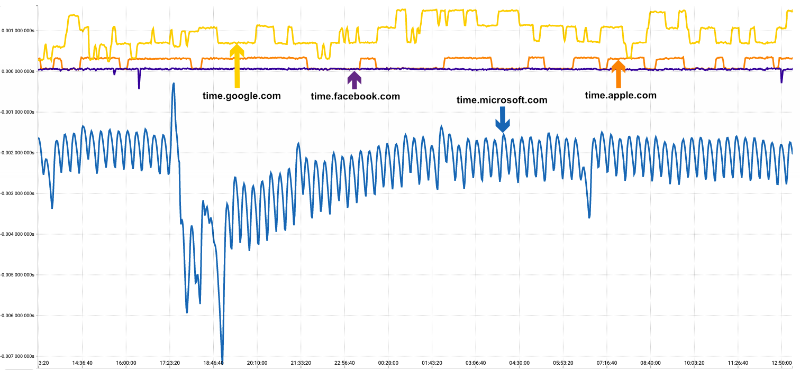The height and width of the screenshot is (370, 800).
Task: Click the 16:00:00 x-axis time label
Action: coord(126,364)
